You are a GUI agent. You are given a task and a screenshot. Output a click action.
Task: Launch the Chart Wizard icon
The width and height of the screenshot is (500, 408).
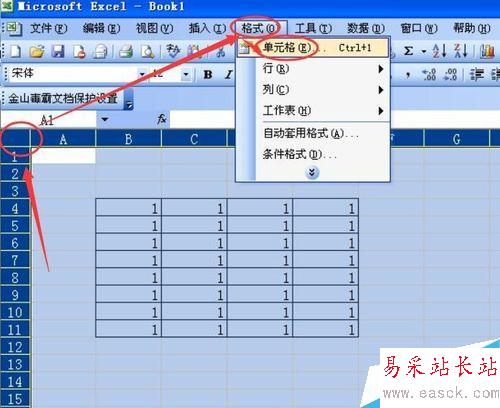tap(487, 51)
